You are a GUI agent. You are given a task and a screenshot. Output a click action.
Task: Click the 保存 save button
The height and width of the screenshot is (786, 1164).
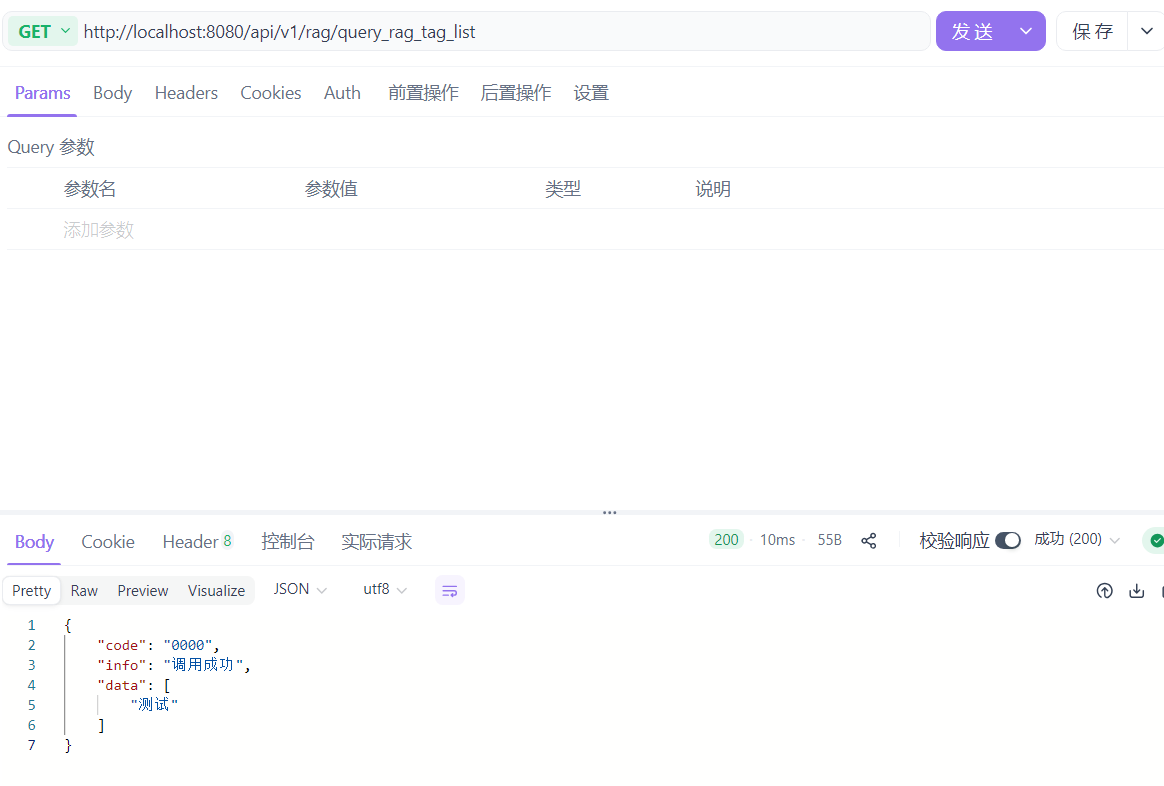coord(1092,31)
